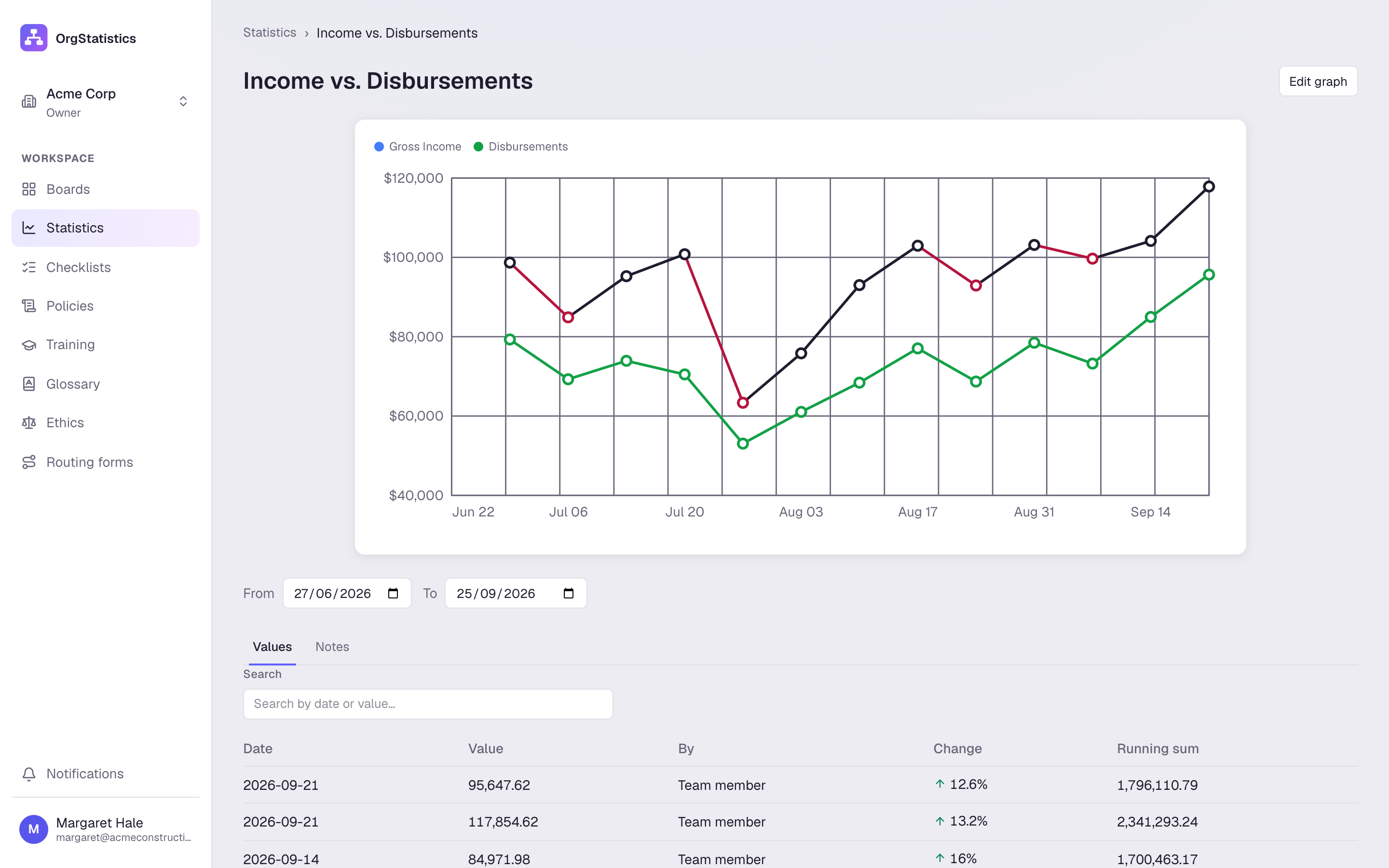Switch to the Values tab
This screenshot has height=868, width=1389.
pyautogui.click(x=272, y=647)
